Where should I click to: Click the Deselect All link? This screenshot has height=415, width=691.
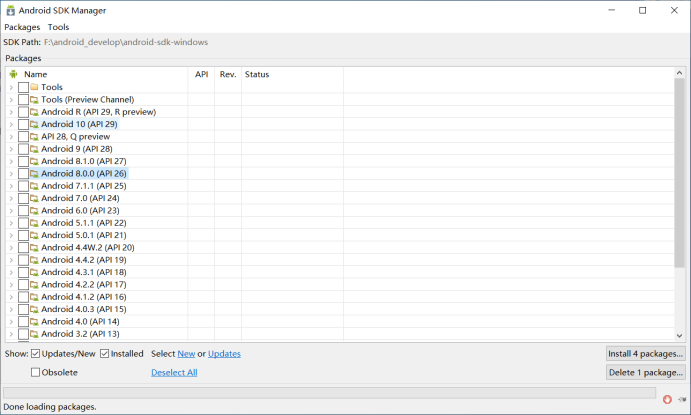[x=174, y=372]
